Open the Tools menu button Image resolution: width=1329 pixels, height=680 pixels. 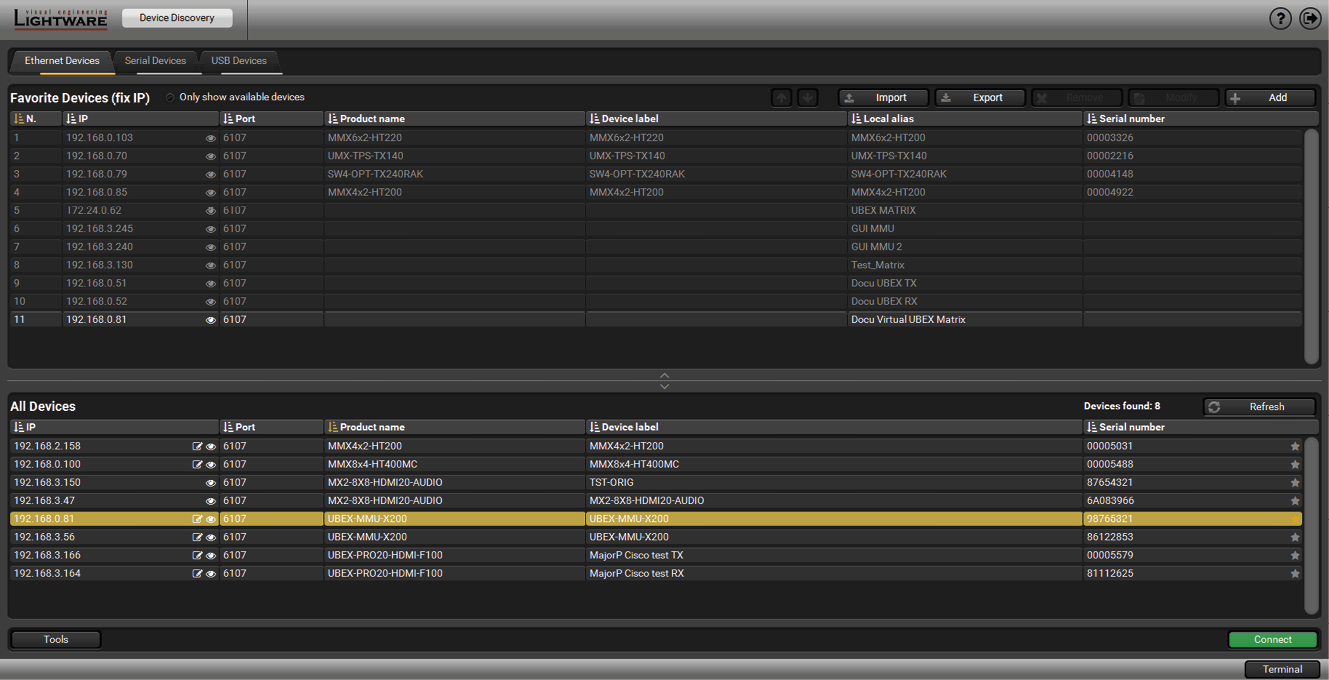[56, 639]
